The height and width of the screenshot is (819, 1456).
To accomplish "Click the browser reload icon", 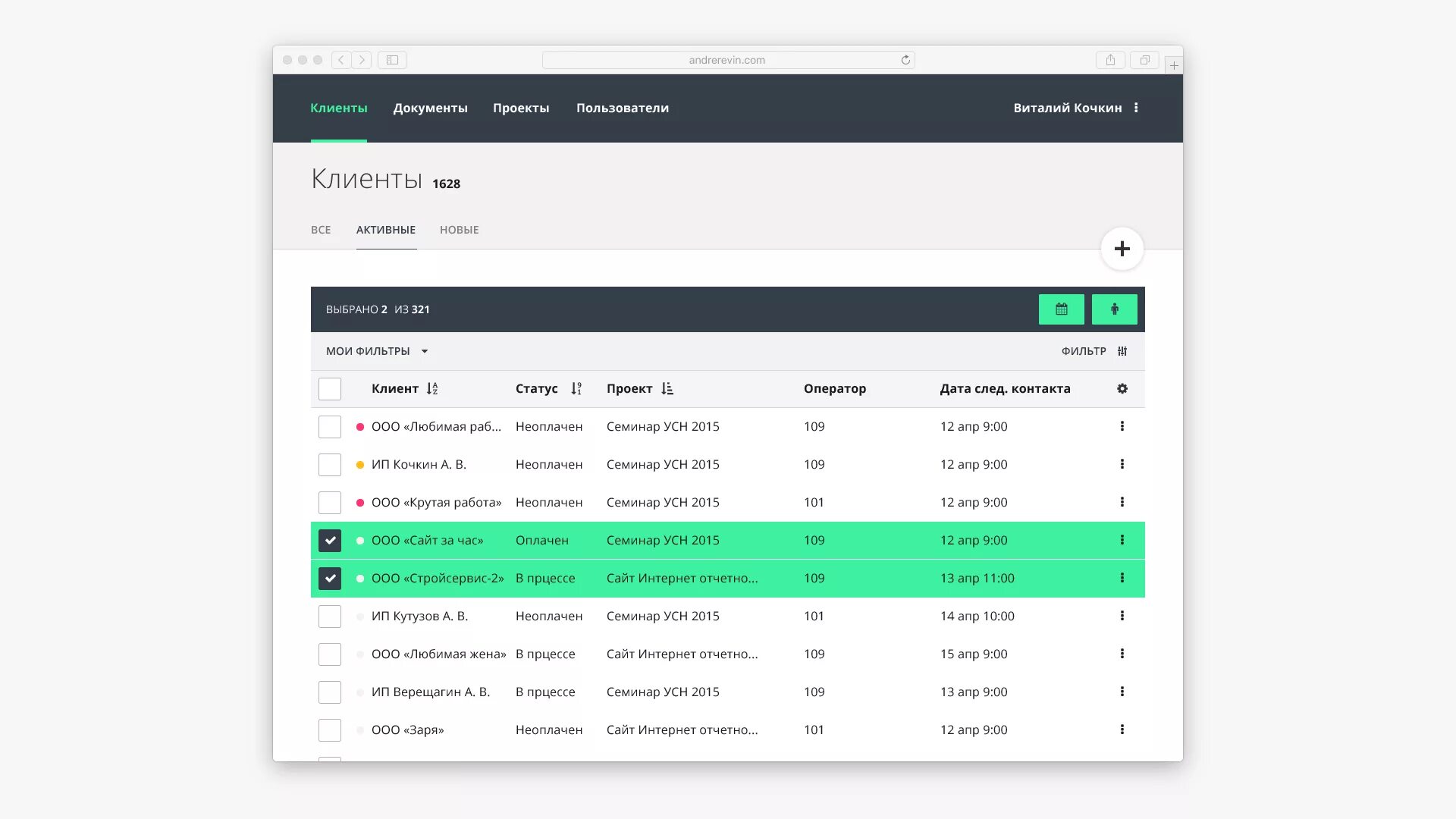I will point(905,60).
